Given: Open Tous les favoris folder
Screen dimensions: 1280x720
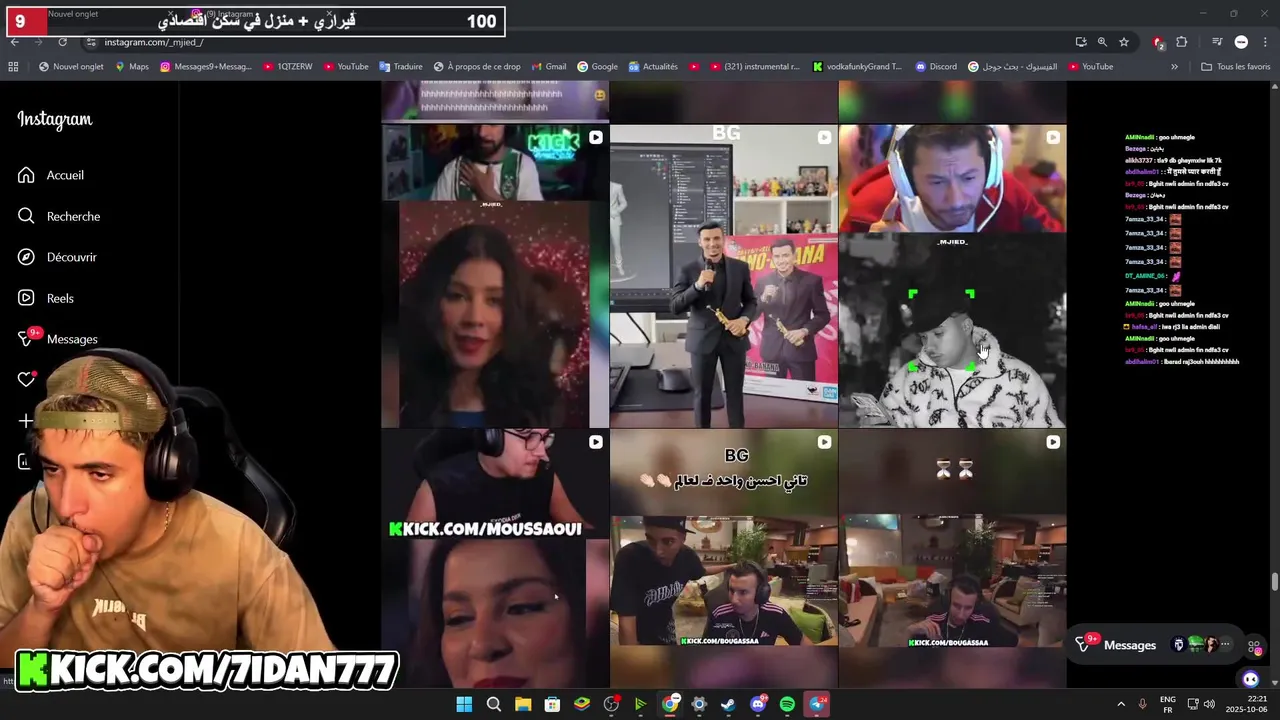Looking at the screenshot, I should 1235,67.
